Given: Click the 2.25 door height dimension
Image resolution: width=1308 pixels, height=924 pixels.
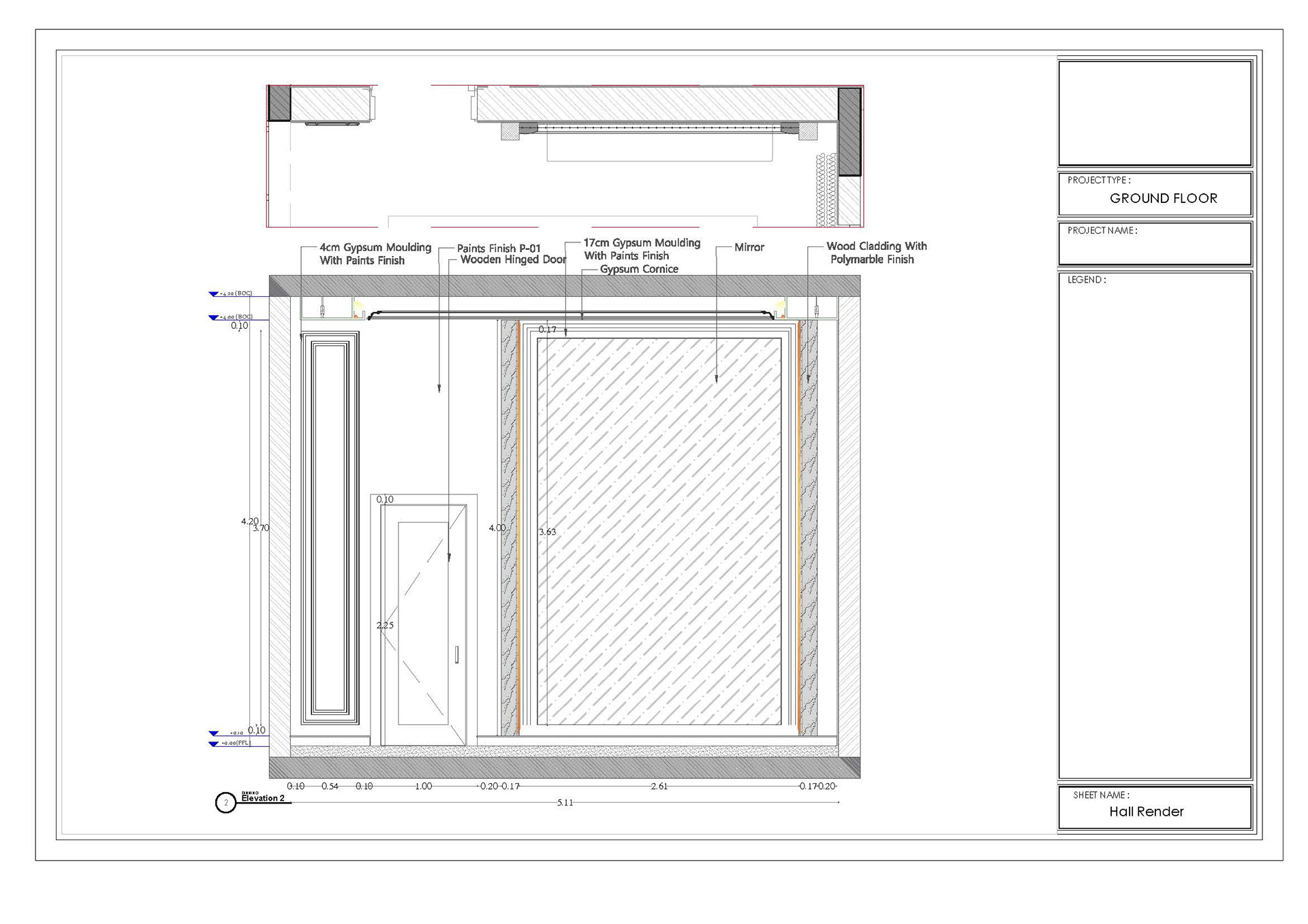Looking at the screenshot, I should pos(385,625).
